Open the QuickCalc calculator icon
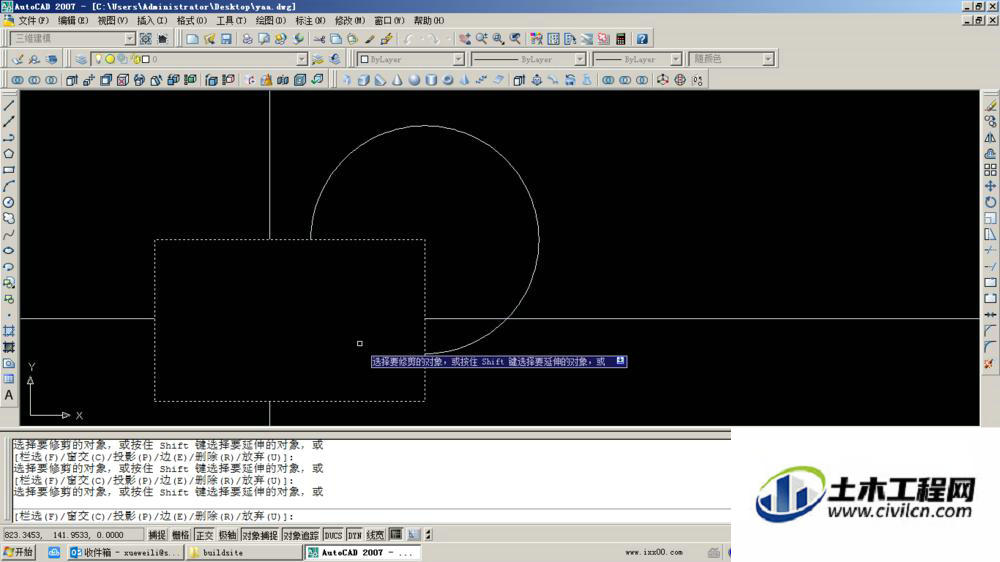The width and height of the screenshot is (1000, 562). tap(621, 39)
